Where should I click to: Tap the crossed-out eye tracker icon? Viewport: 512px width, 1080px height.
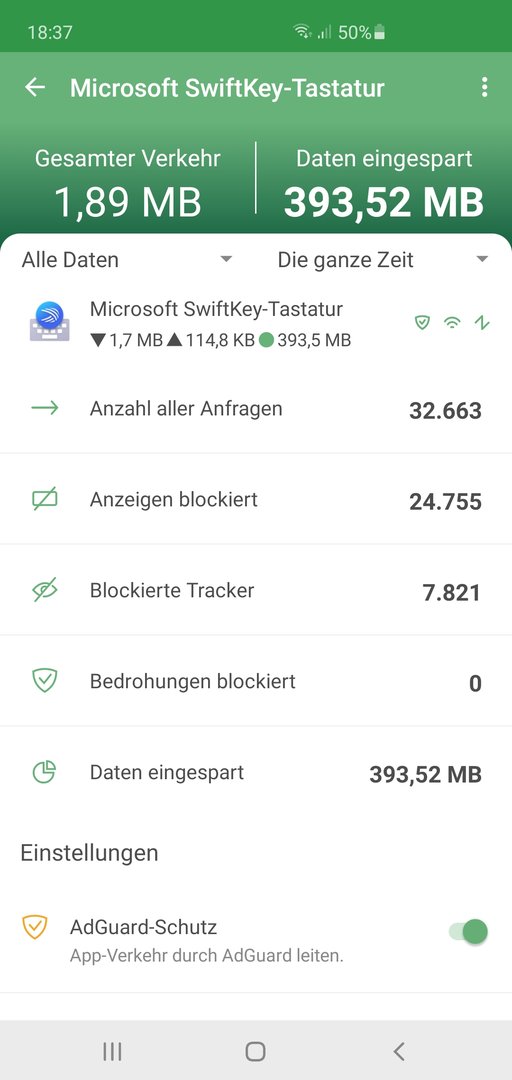45,590
